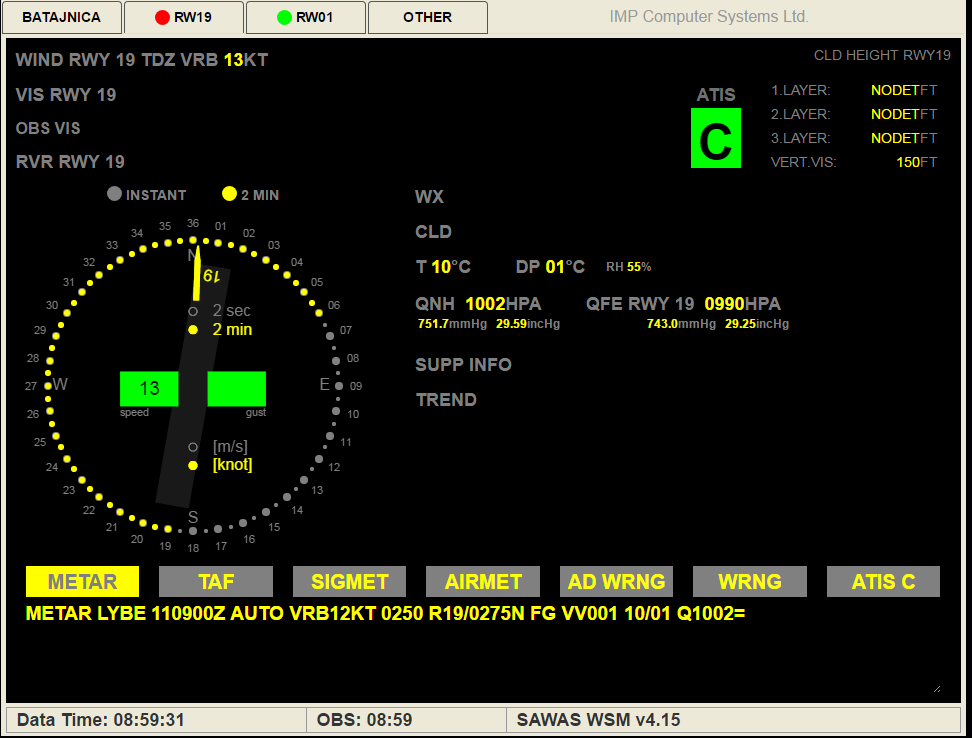This screenshot has height=738, width=972.
Task: Switch wind units to m/s
Action: pyautogui.click(x=194, y=447)
